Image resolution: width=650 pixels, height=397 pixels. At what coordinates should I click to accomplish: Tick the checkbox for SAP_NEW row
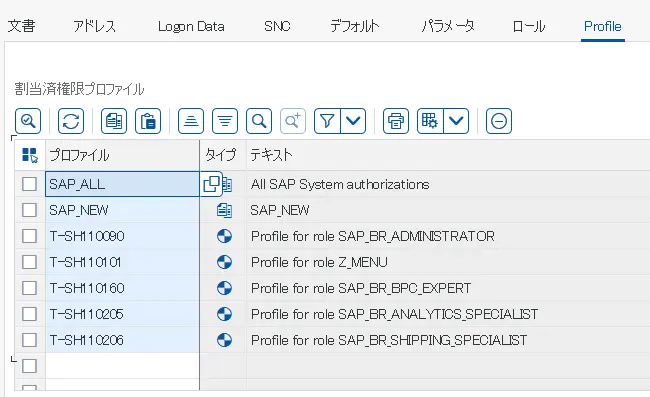click(29, 210)
